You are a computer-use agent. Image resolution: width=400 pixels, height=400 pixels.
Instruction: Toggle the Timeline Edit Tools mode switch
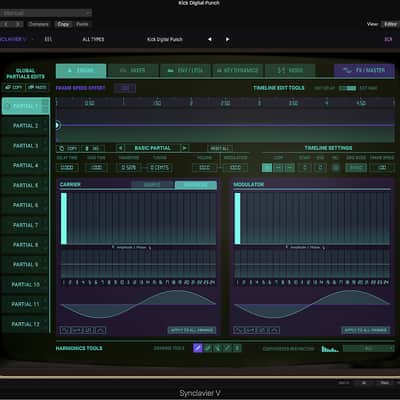[x=347, y=88]
